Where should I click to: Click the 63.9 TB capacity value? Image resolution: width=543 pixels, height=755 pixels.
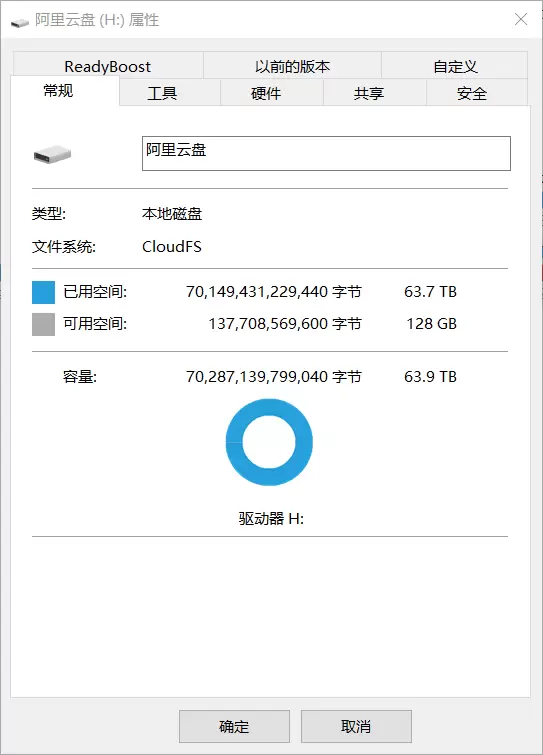(x=430, y=377)
